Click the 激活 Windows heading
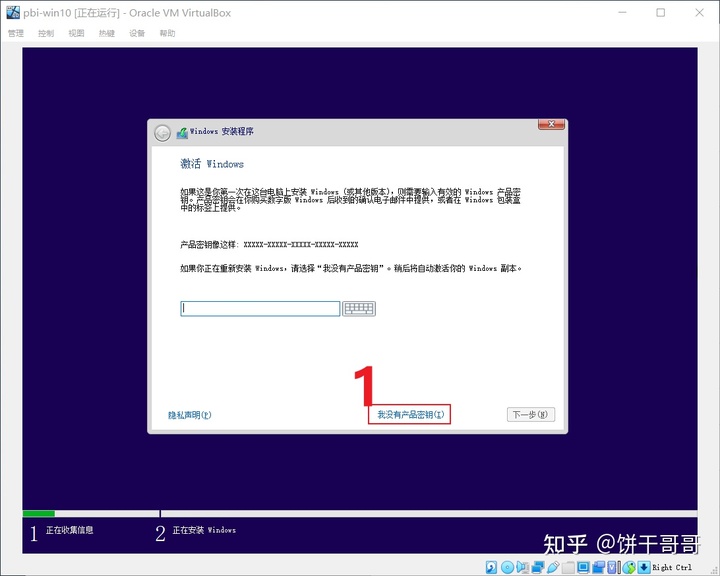Screen dimensions: 720x576 pos(212,164)
